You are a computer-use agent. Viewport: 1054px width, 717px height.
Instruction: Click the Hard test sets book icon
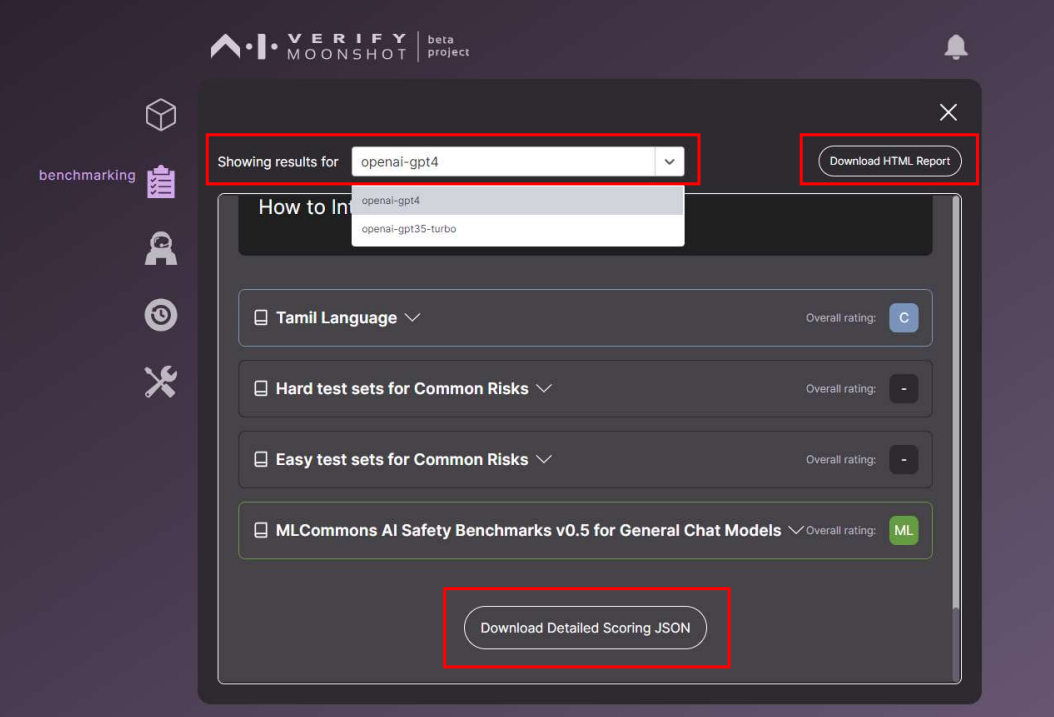(x=261, y=388)
